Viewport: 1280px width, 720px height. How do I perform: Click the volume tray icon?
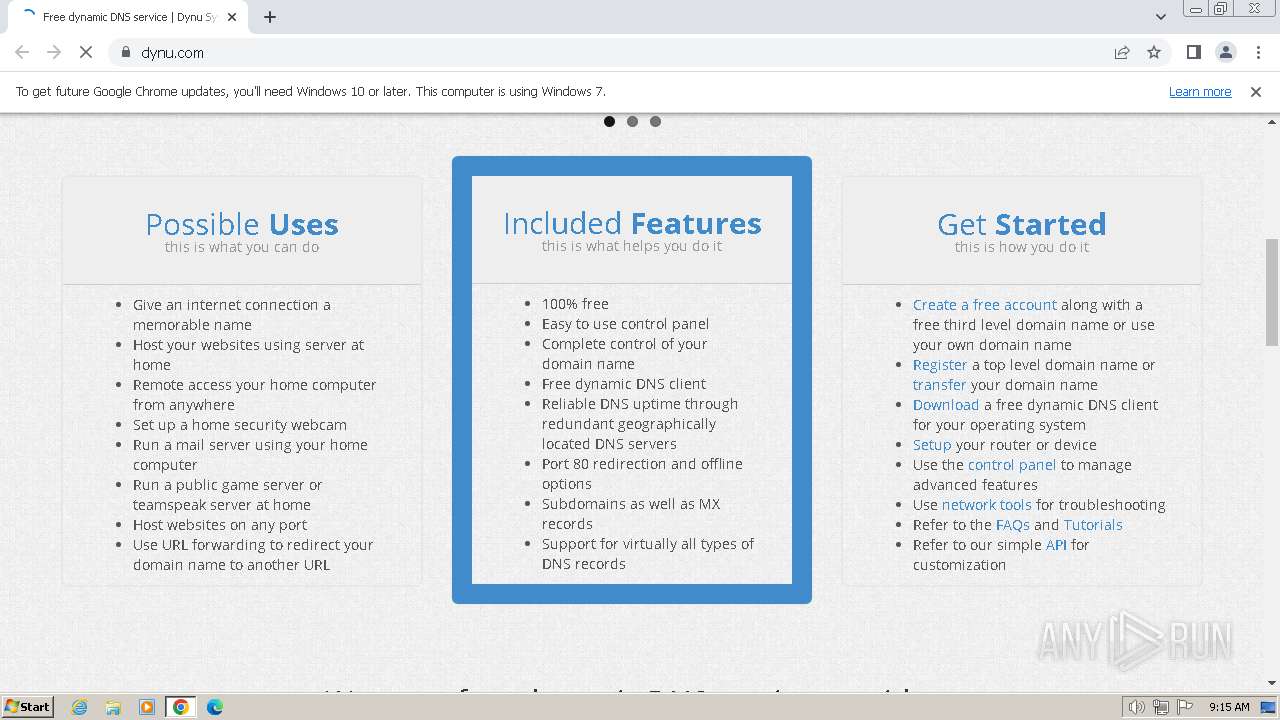click(x=1137, y=707)
